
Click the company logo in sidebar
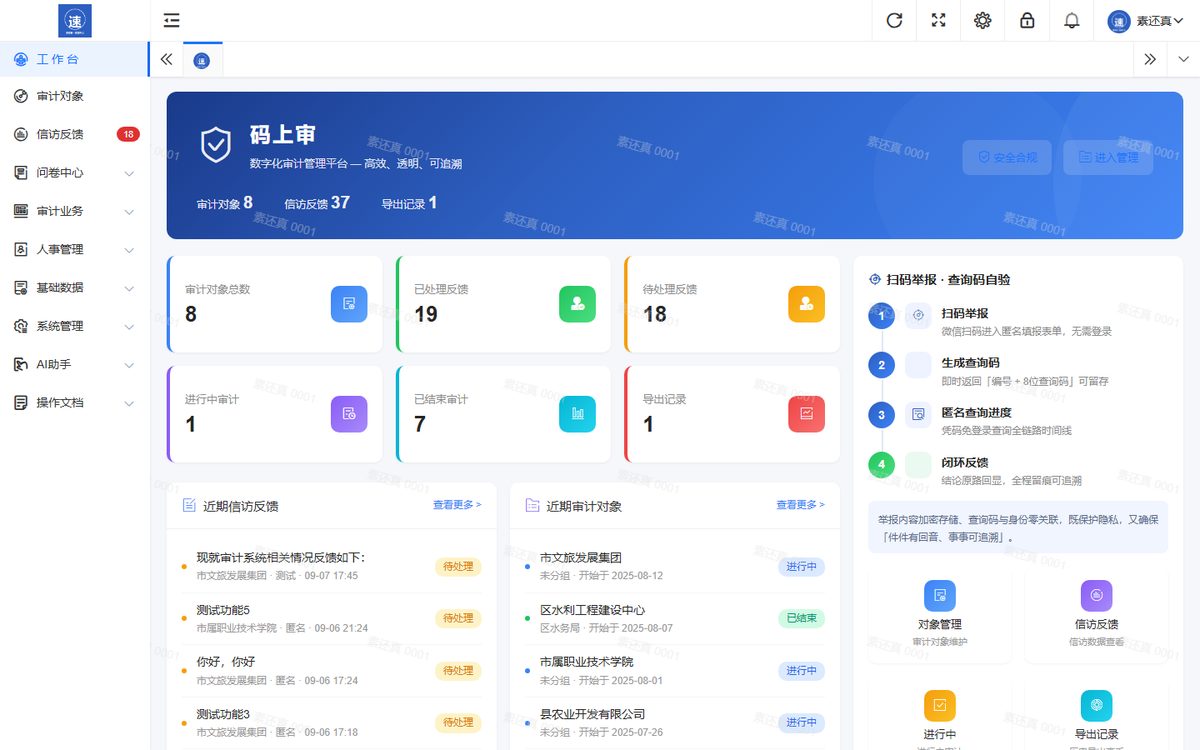[x=75, y=20]
